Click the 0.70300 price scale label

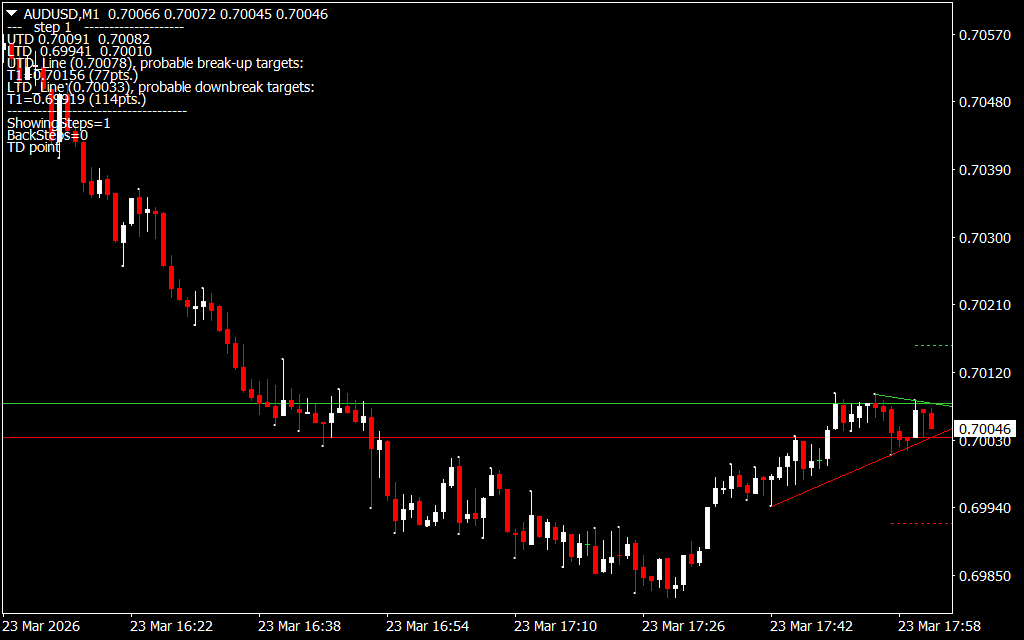[x=984, y=238]
